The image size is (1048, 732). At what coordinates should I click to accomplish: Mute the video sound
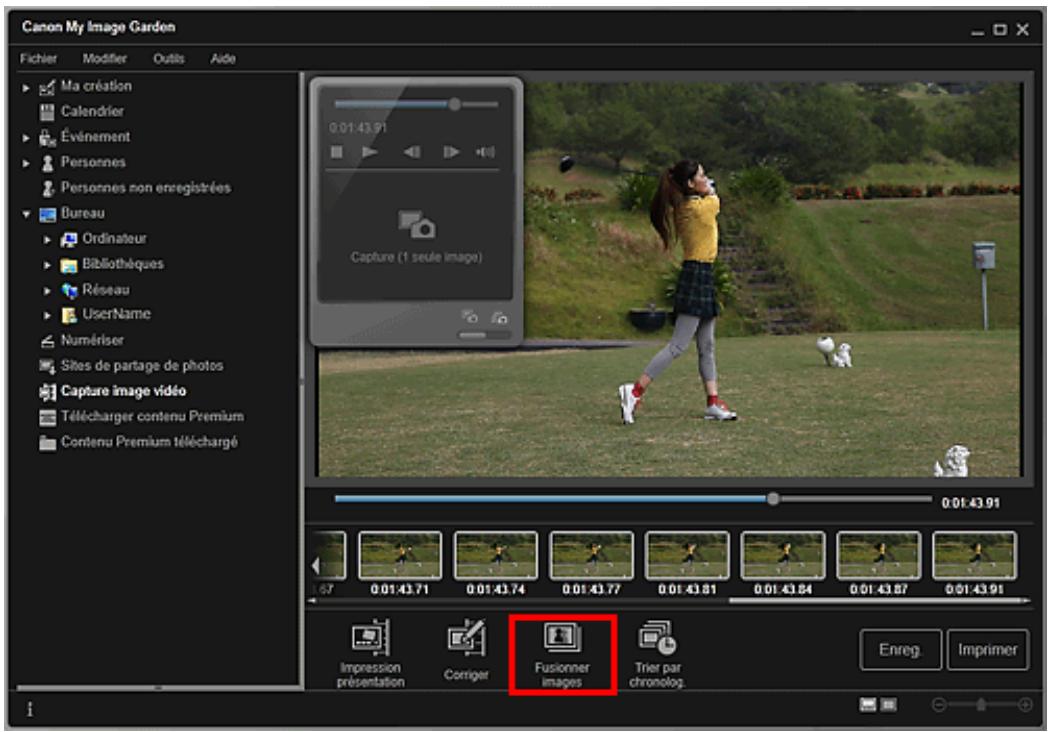pyautogui.click(x=486, y=152)
